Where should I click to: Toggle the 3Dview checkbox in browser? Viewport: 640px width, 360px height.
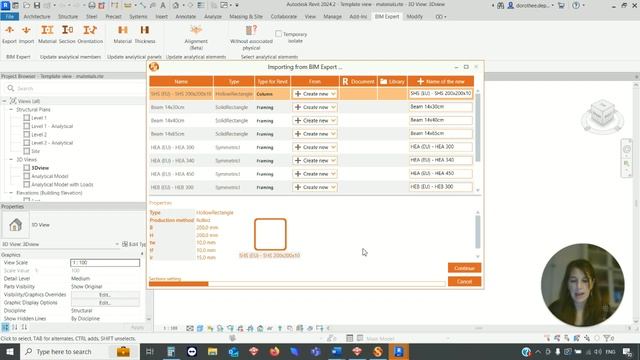(x=27, y=168)
